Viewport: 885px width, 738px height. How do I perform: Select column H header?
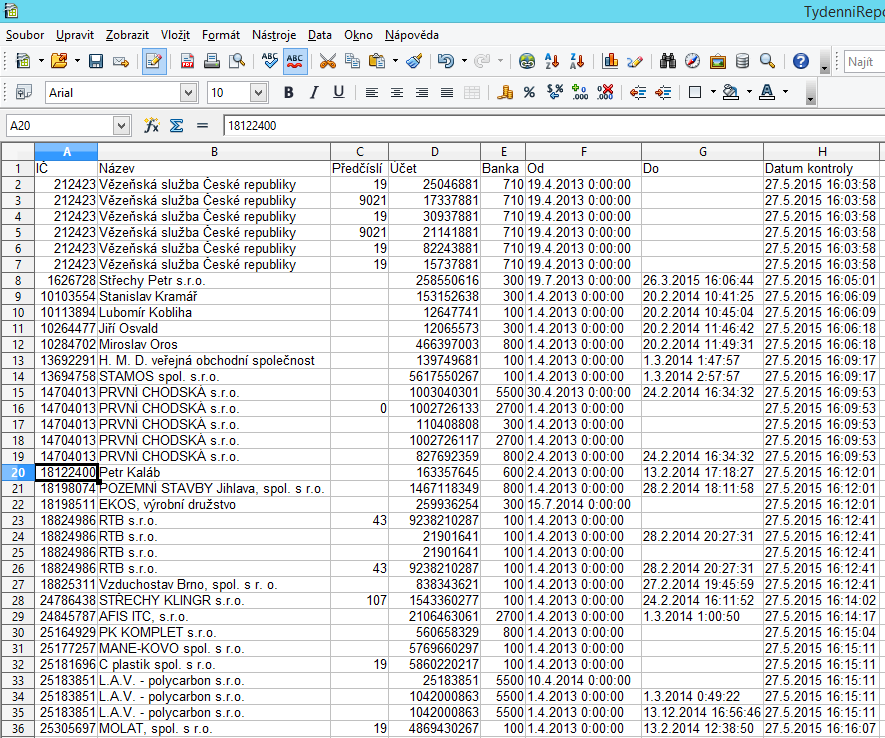click(x=822, y=152)
